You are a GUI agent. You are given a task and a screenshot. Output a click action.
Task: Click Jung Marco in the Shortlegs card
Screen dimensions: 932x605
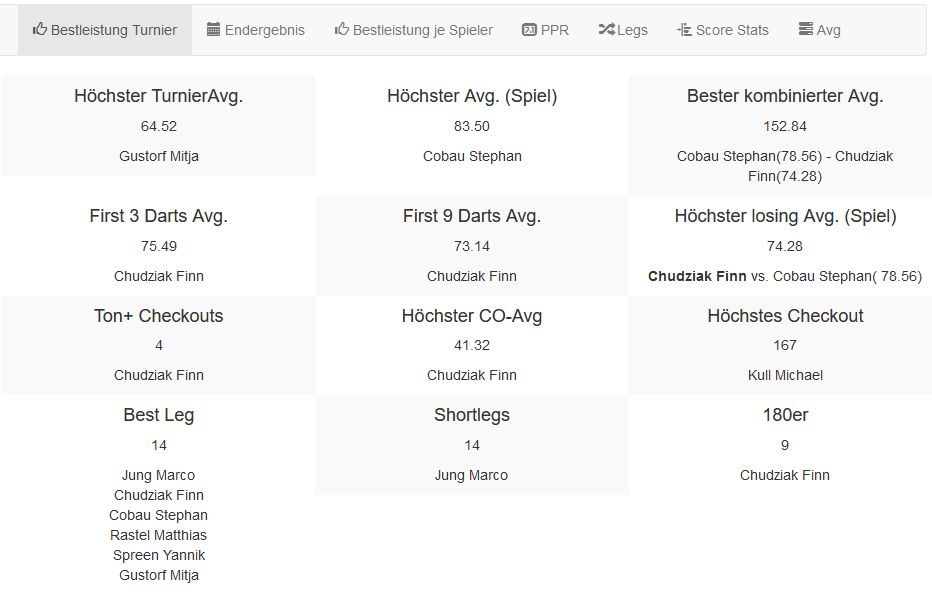(x=472, y=475)
